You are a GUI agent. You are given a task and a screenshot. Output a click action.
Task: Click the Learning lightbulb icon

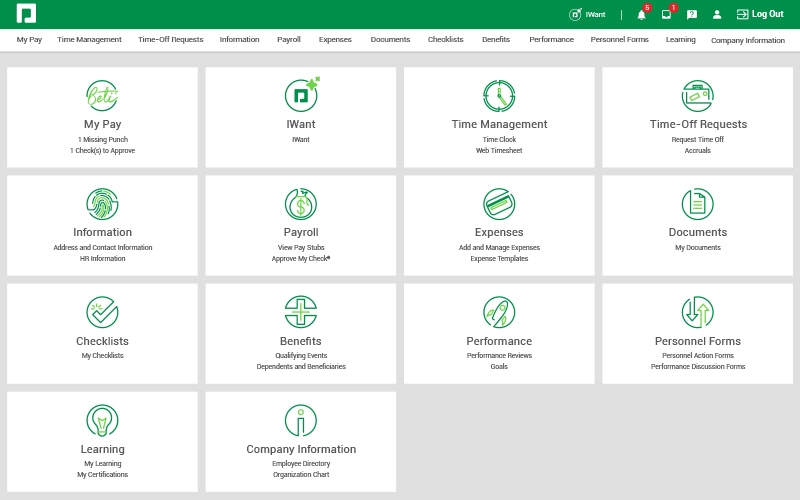pos(102,420)
